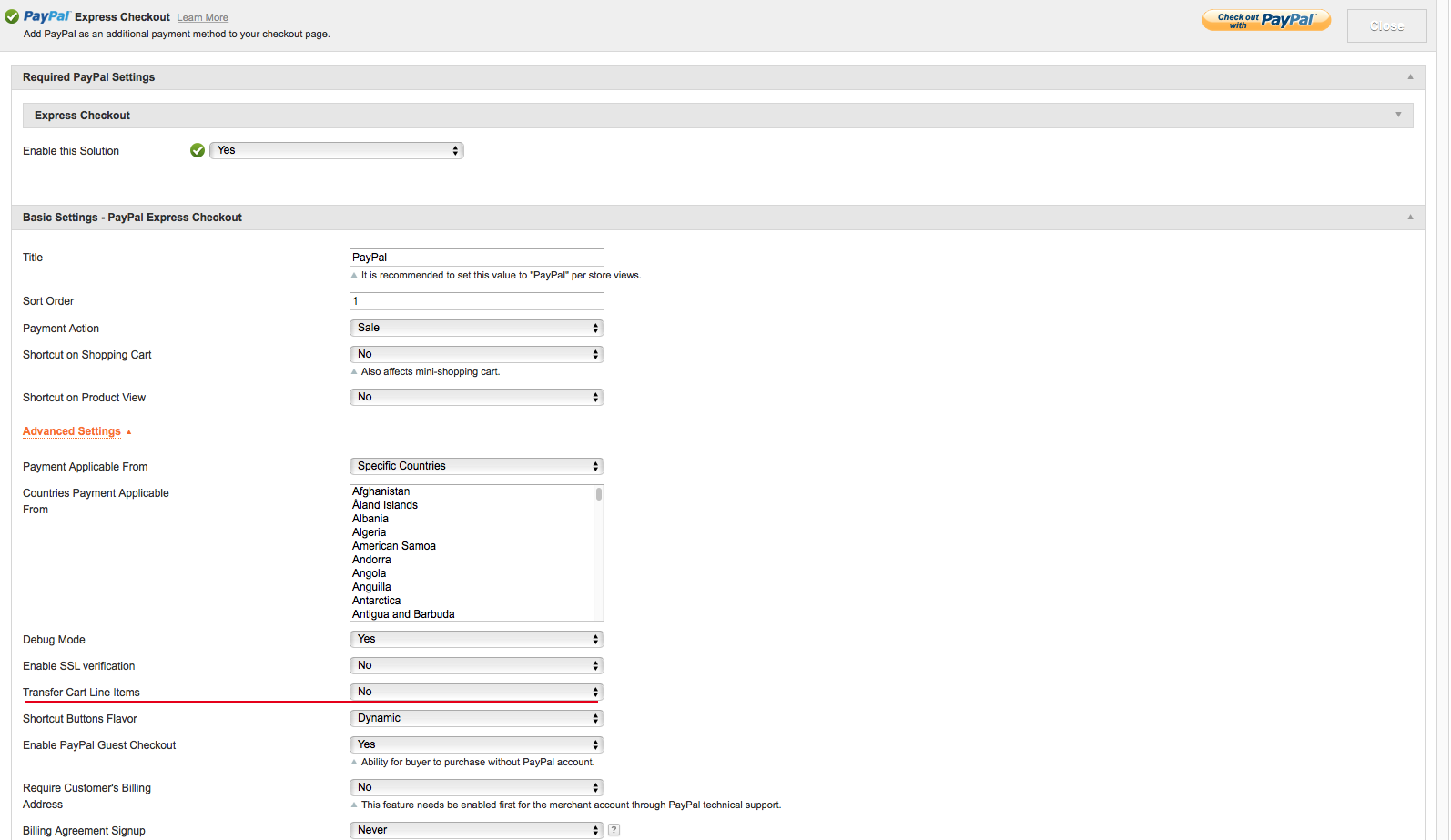Select Afghanistan in the countries list

(x=381, y=491)
